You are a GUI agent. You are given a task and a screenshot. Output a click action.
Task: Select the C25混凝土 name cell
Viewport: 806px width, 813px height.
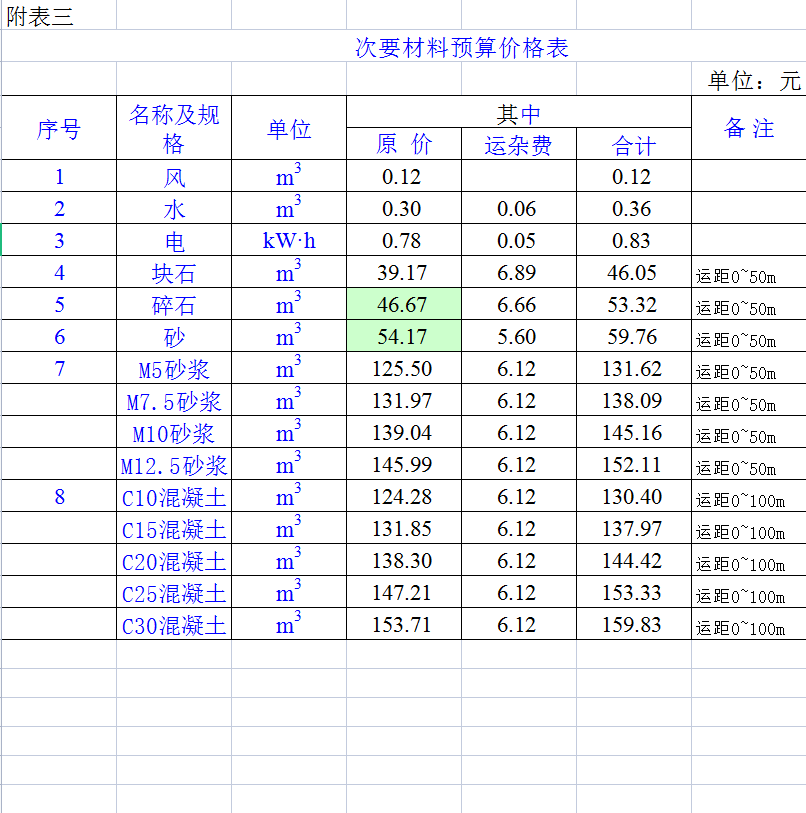pos(174,593)
